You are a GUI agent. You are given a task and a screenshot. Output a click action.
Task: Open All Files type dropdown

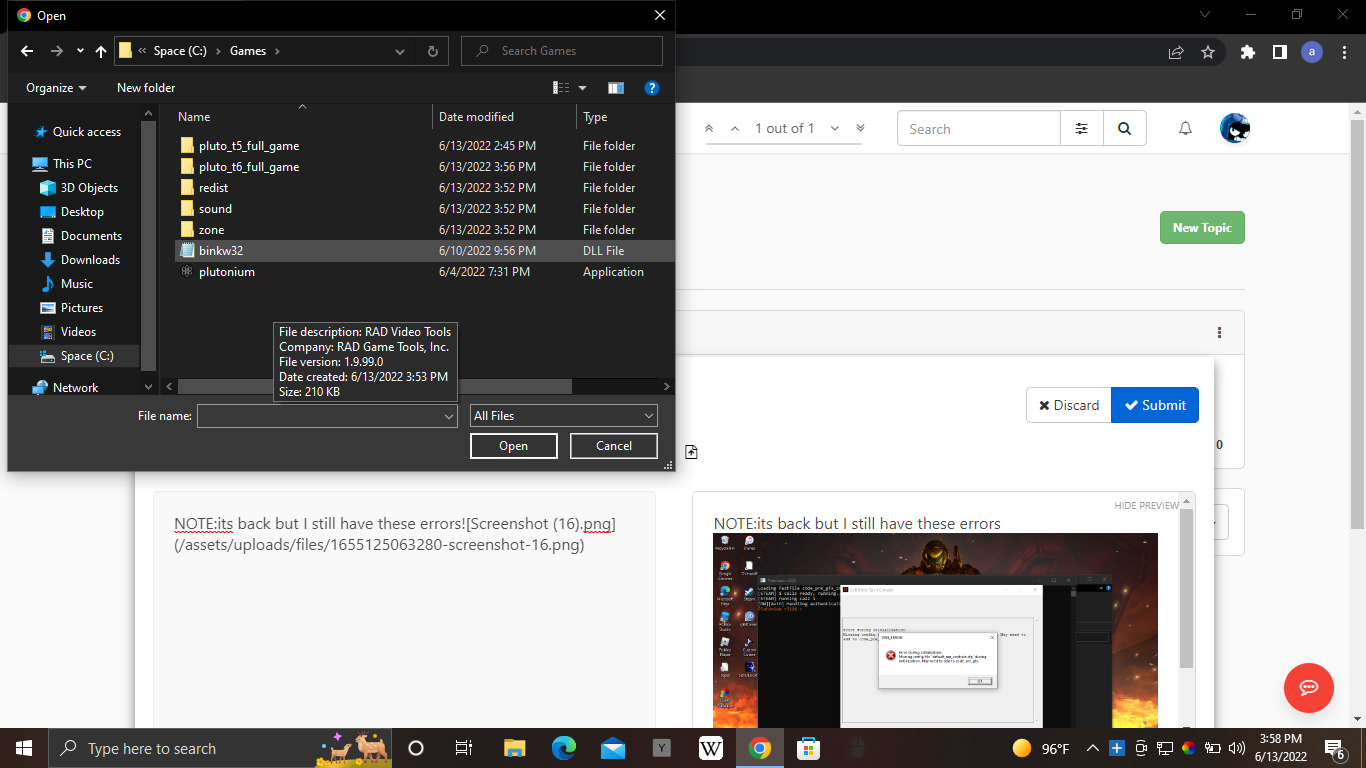coord(564,416)
